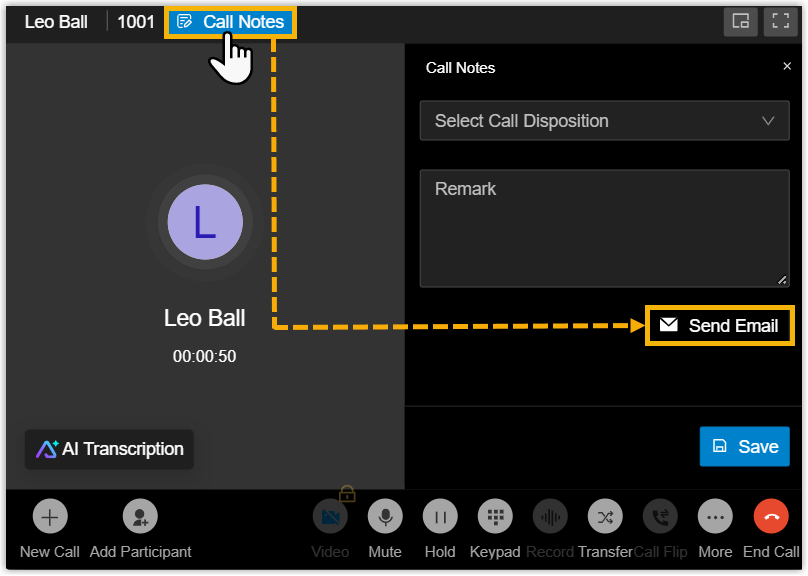This screenshot has width=808, height=576.
Task: Open AI Transcription
Action: tap(110, 449)
